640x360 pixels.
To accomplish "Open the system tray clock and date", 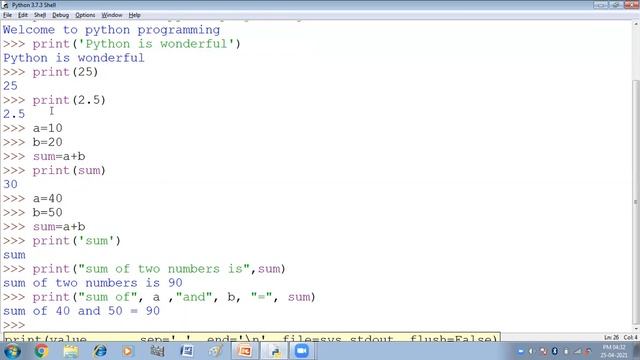I will [x=614, y=351].
